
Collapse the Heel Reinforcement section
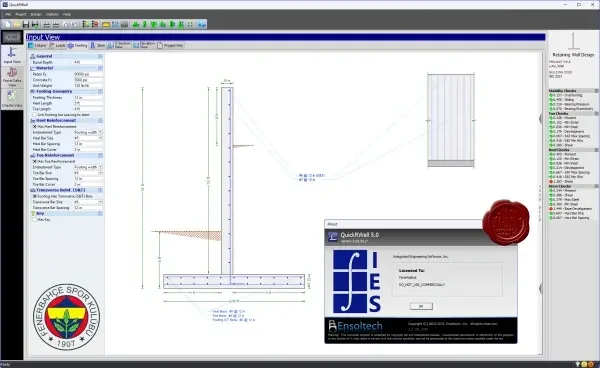(x=100, y=120)
